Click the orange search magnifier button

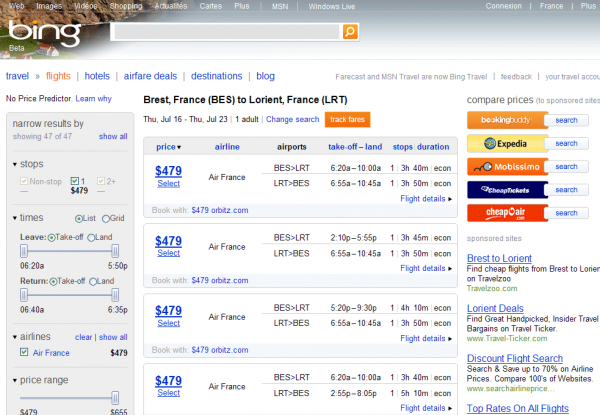click(x=350, y=32)
